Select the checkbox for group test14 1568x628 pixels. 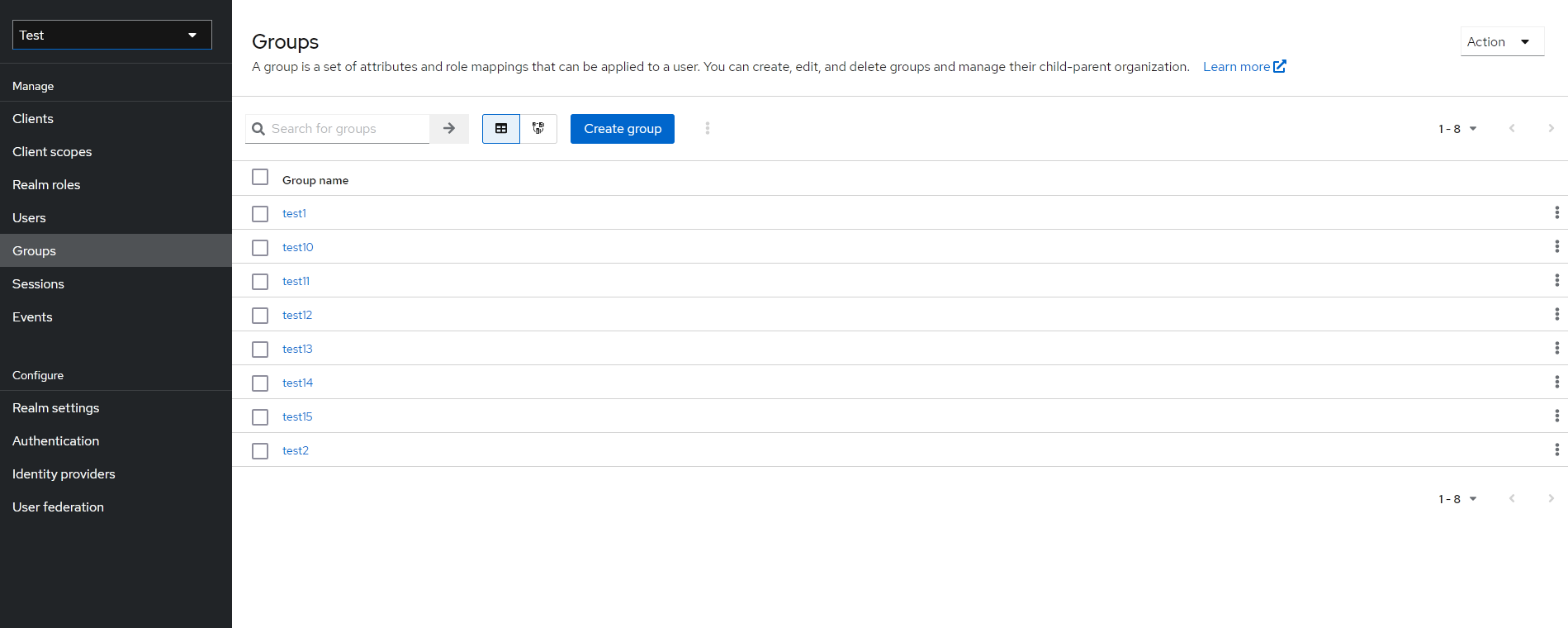[259, 383]
